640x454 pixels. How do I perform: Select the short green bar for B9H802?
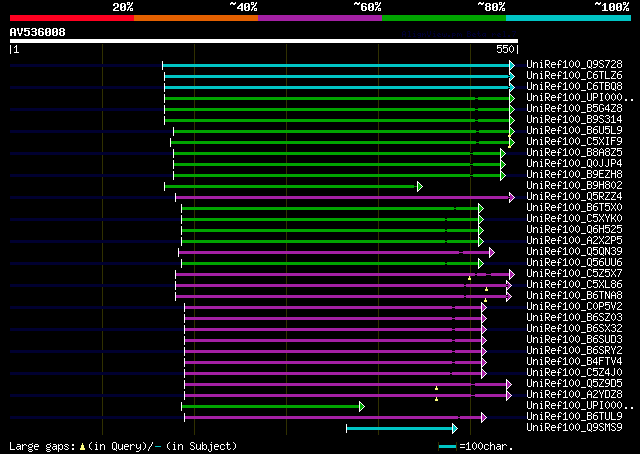click(x=291, y=187)
